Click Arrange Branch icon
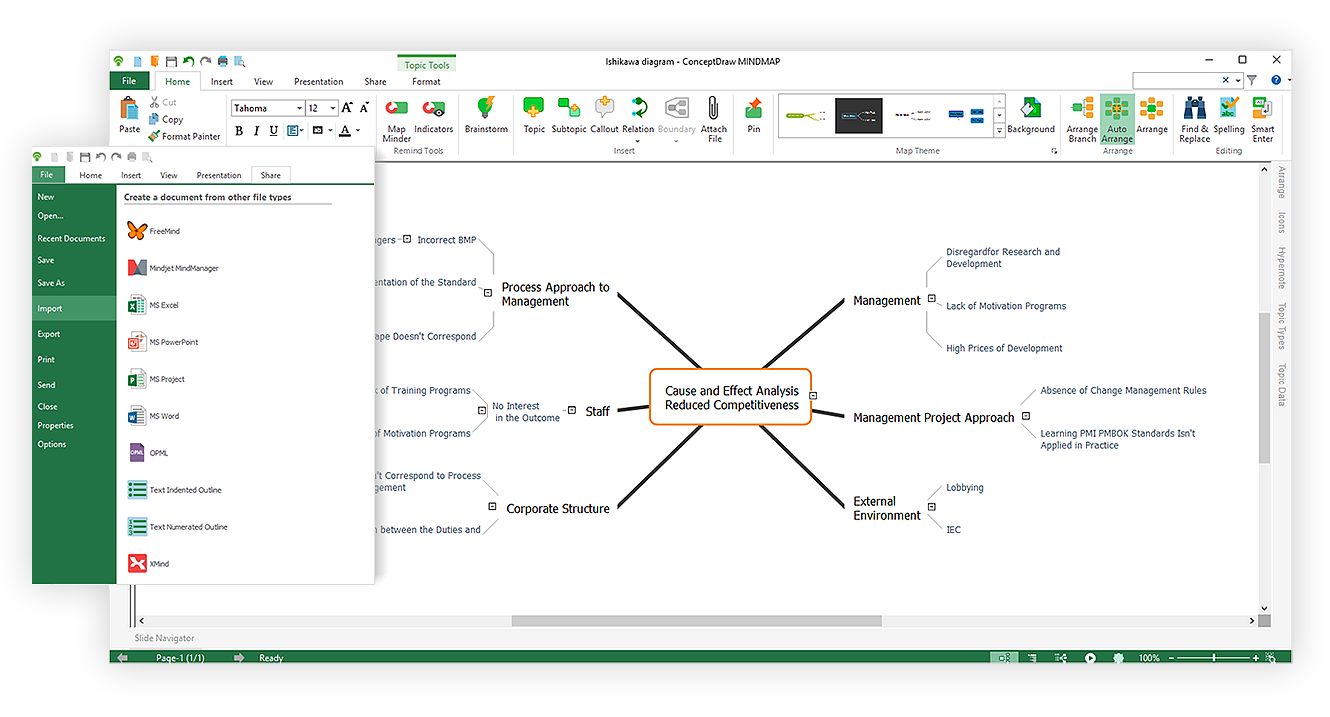This screenshot has height=717, width=1330. (1082, 108)
